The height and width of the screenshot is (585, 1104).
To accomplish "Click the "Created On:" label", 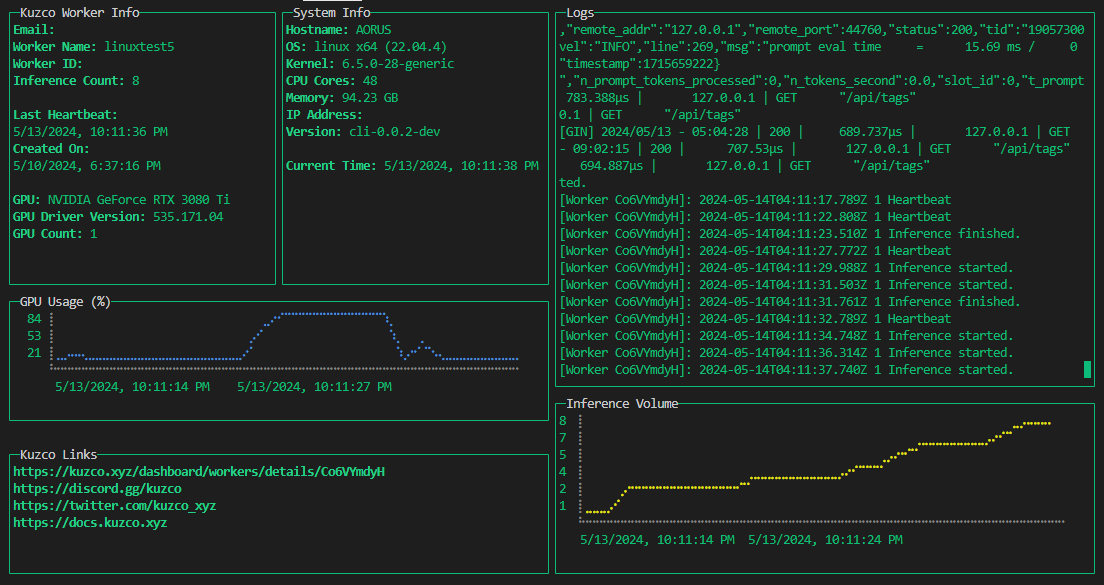I will pyautogui.click(x=51, y=149).
